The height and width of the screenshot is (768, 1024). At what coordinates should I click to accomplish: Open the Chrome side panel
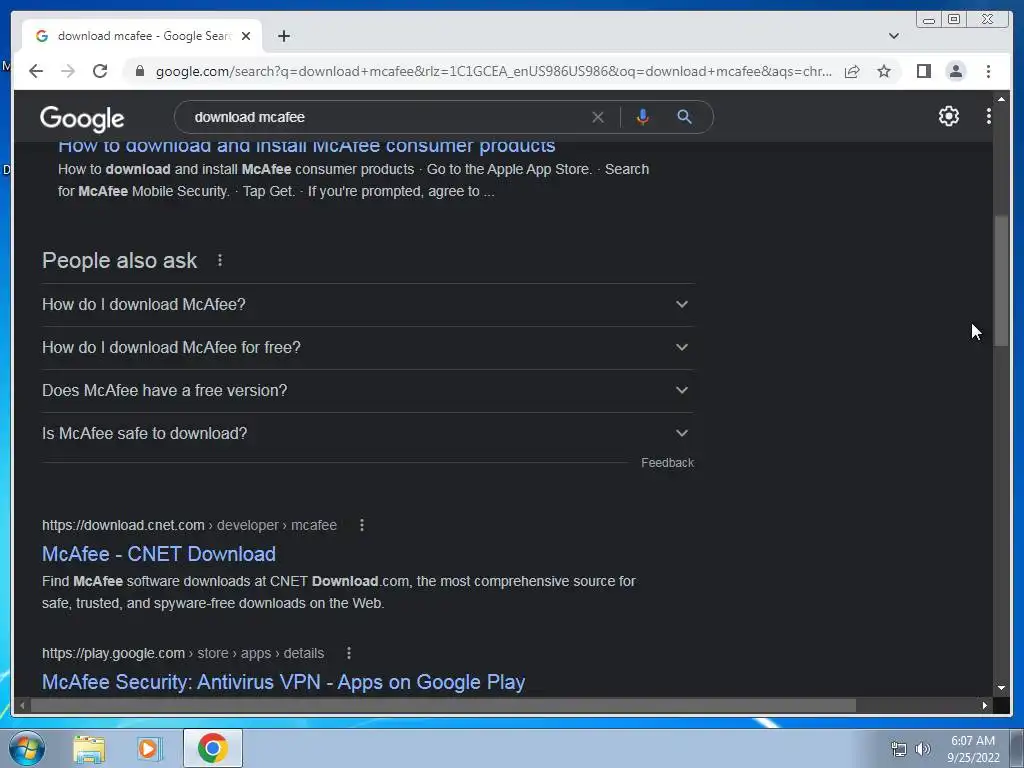click(923, 71)
